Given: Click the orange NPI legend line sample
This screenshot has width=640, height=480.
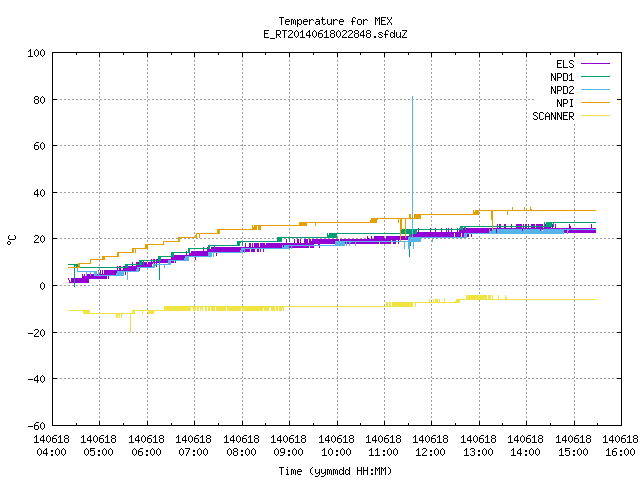Looking at the screenshot, I should click(x=595, y=102).
